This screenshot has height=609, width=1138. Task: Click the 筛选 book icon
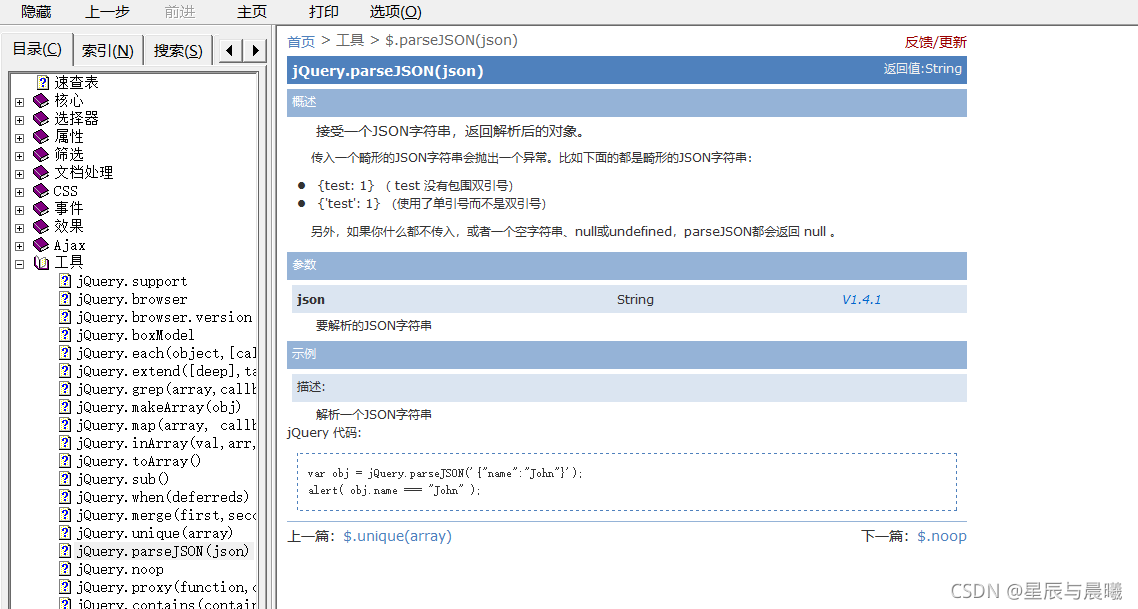click(x=41, y=155)
